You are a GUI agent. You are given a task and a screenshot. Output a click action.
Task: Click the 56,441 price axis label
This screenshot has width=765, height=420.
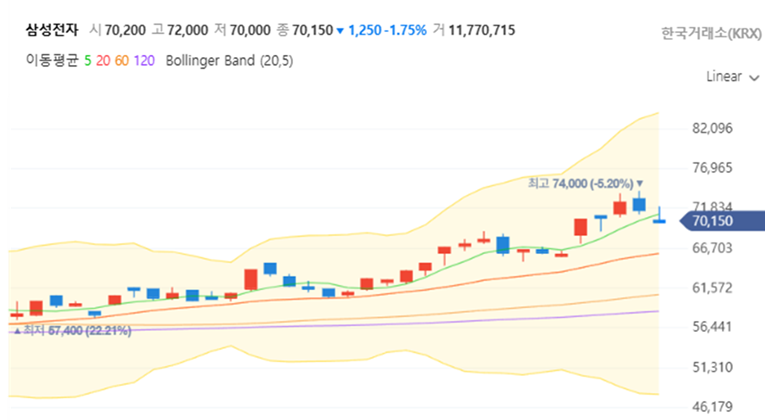(712, 327)
